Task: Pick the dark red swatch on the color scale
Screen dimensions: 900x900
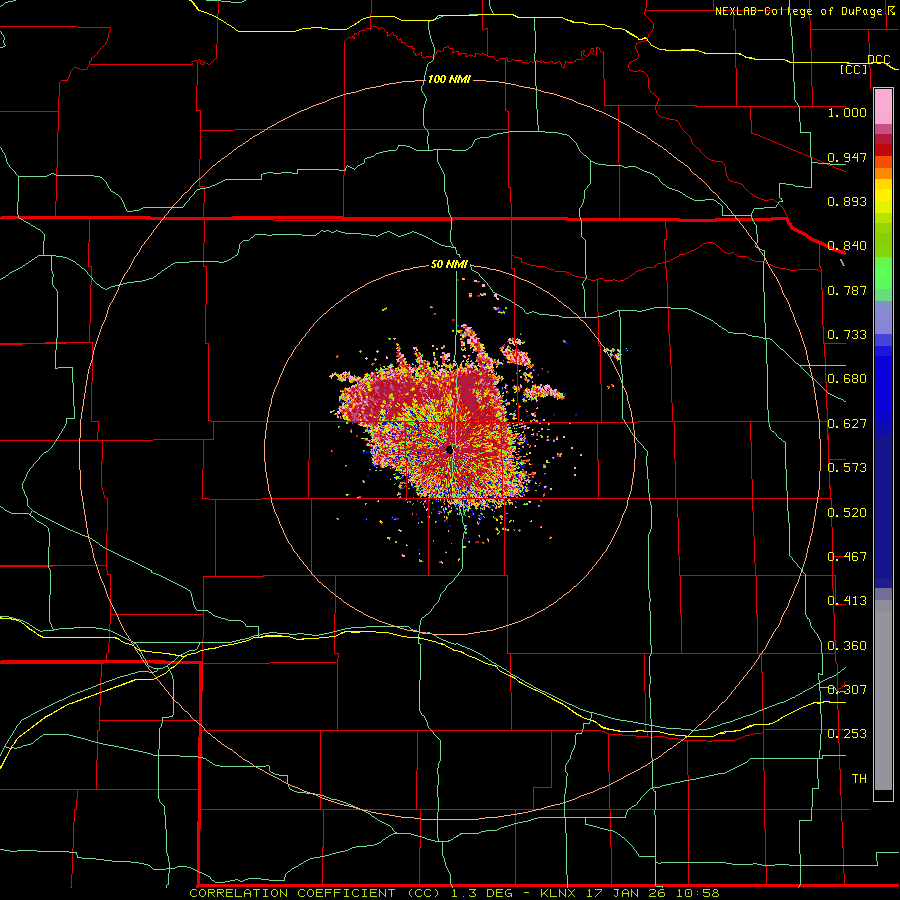Action: point(883,150)
